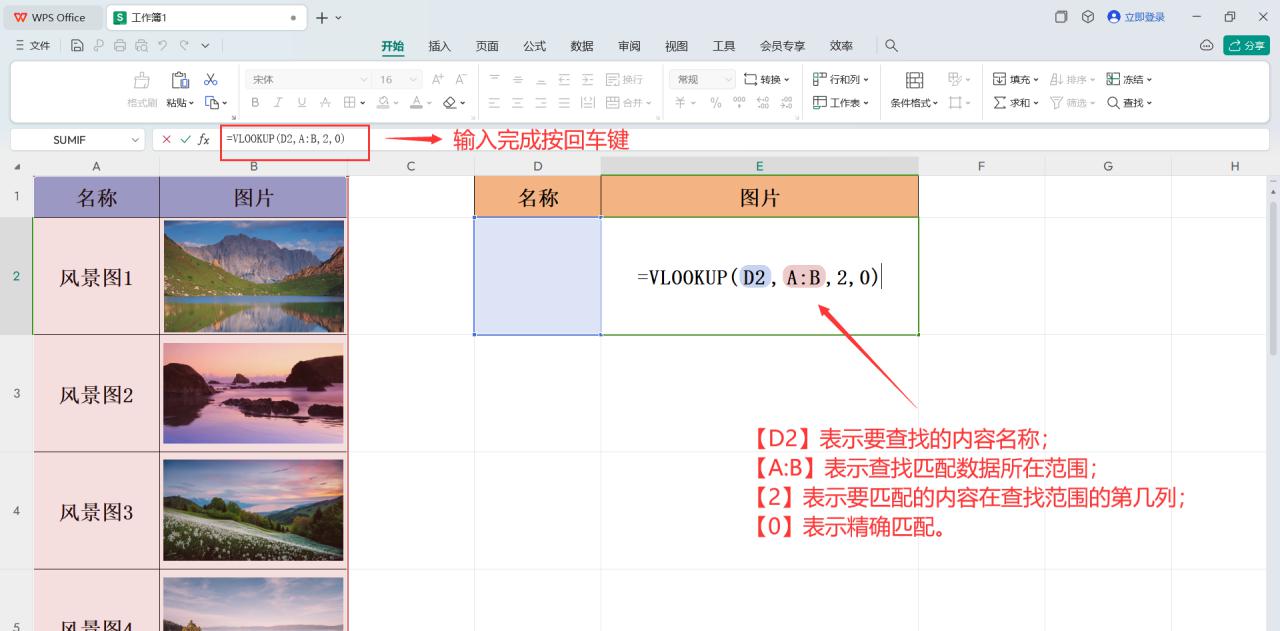Click the 分享 (Share) button

[1247, 46]
